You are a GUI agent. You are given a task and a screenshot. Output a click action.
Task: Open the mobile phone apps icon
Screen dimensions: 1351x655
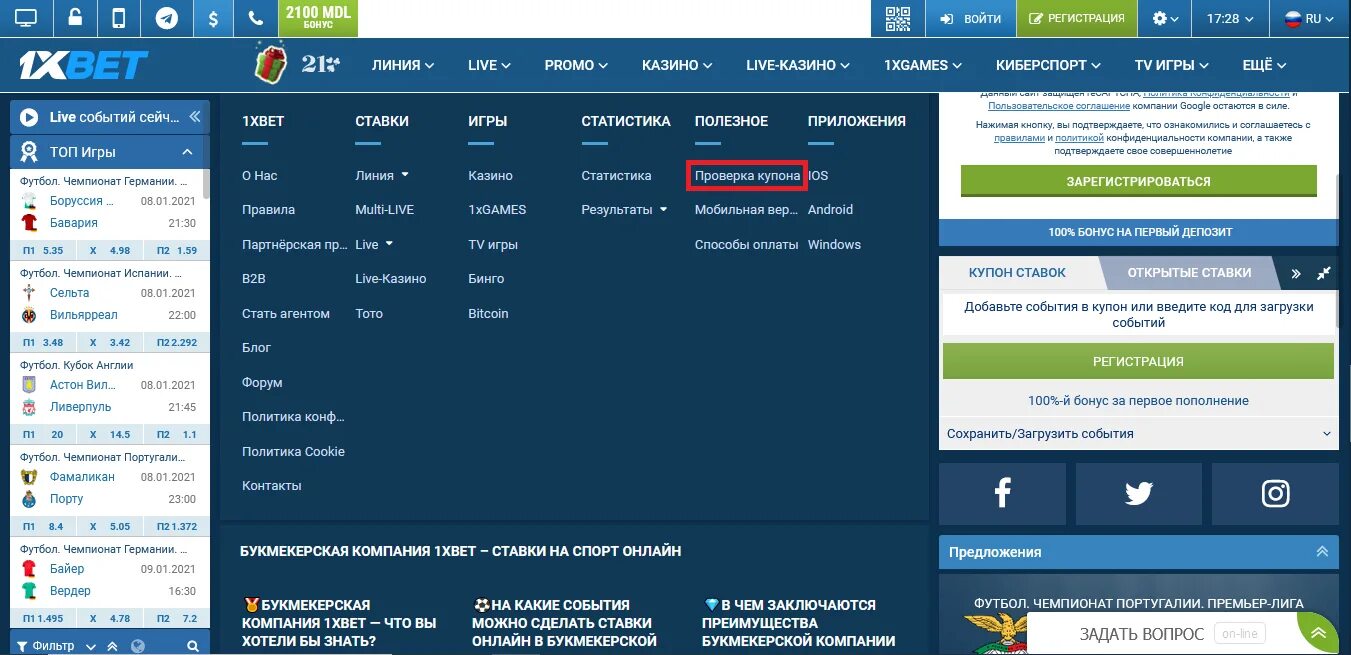(x=119, y=18)
